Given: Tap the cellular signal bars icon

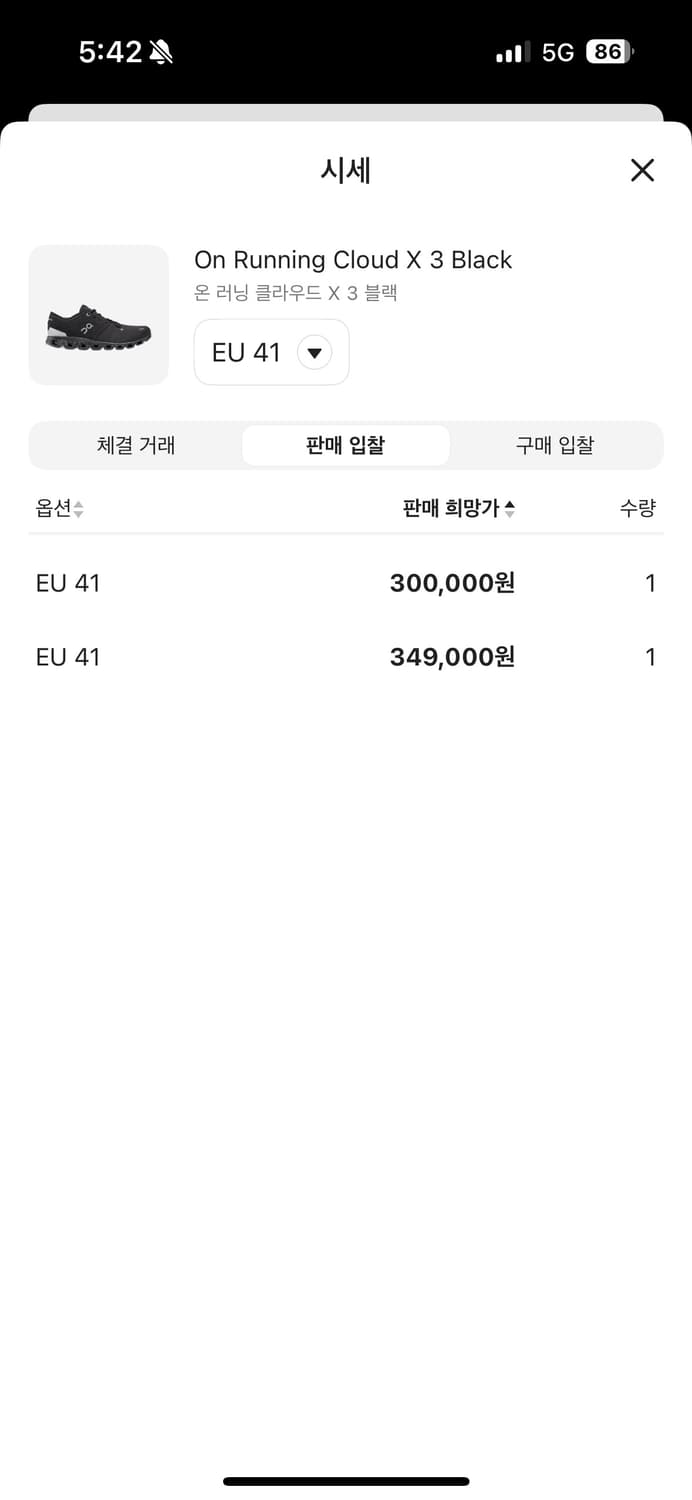Looking at the screenshot, I should pos(513,53).
